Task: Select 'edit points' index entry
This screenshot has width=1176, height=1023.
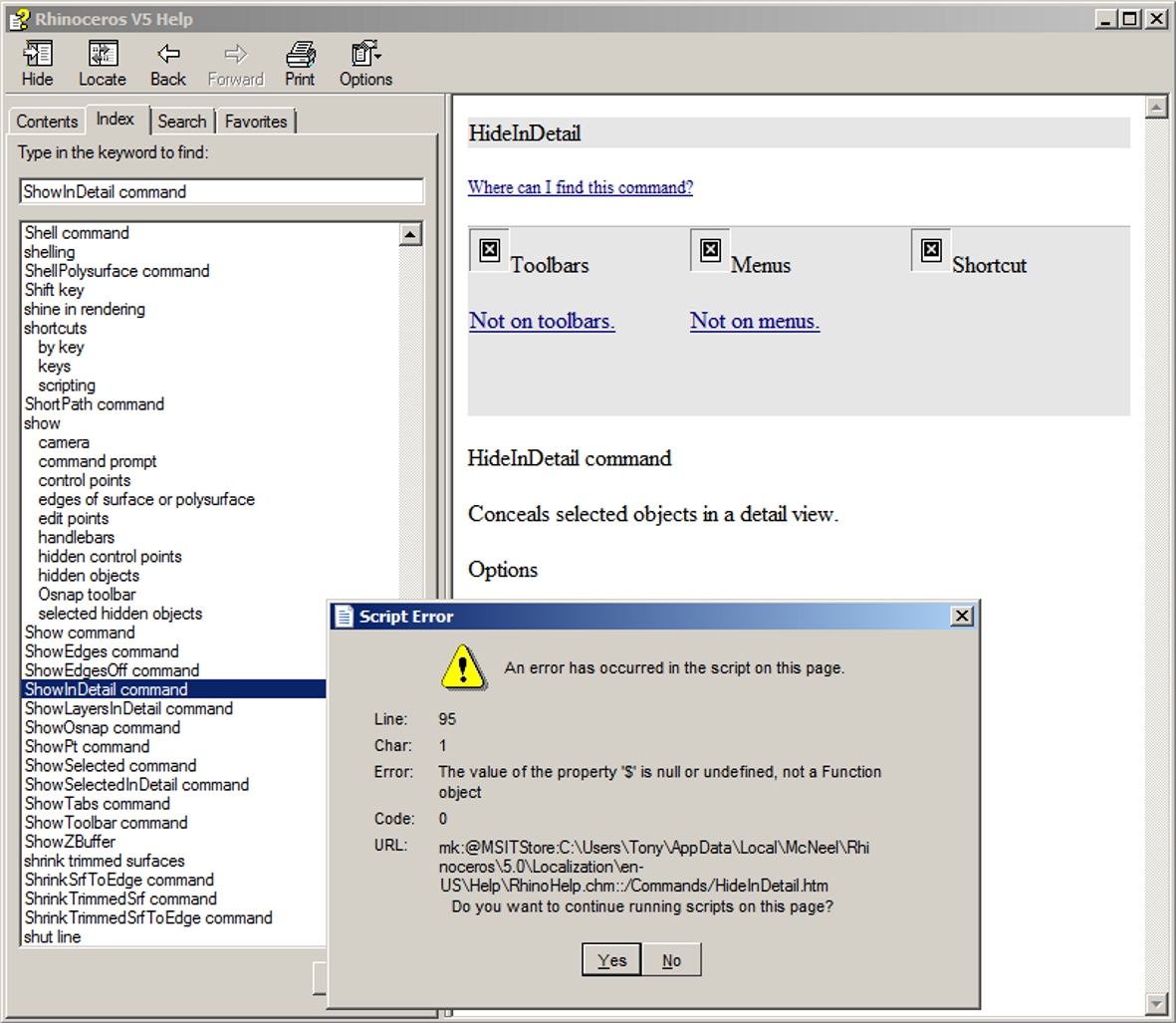Action: coord(74,518)
